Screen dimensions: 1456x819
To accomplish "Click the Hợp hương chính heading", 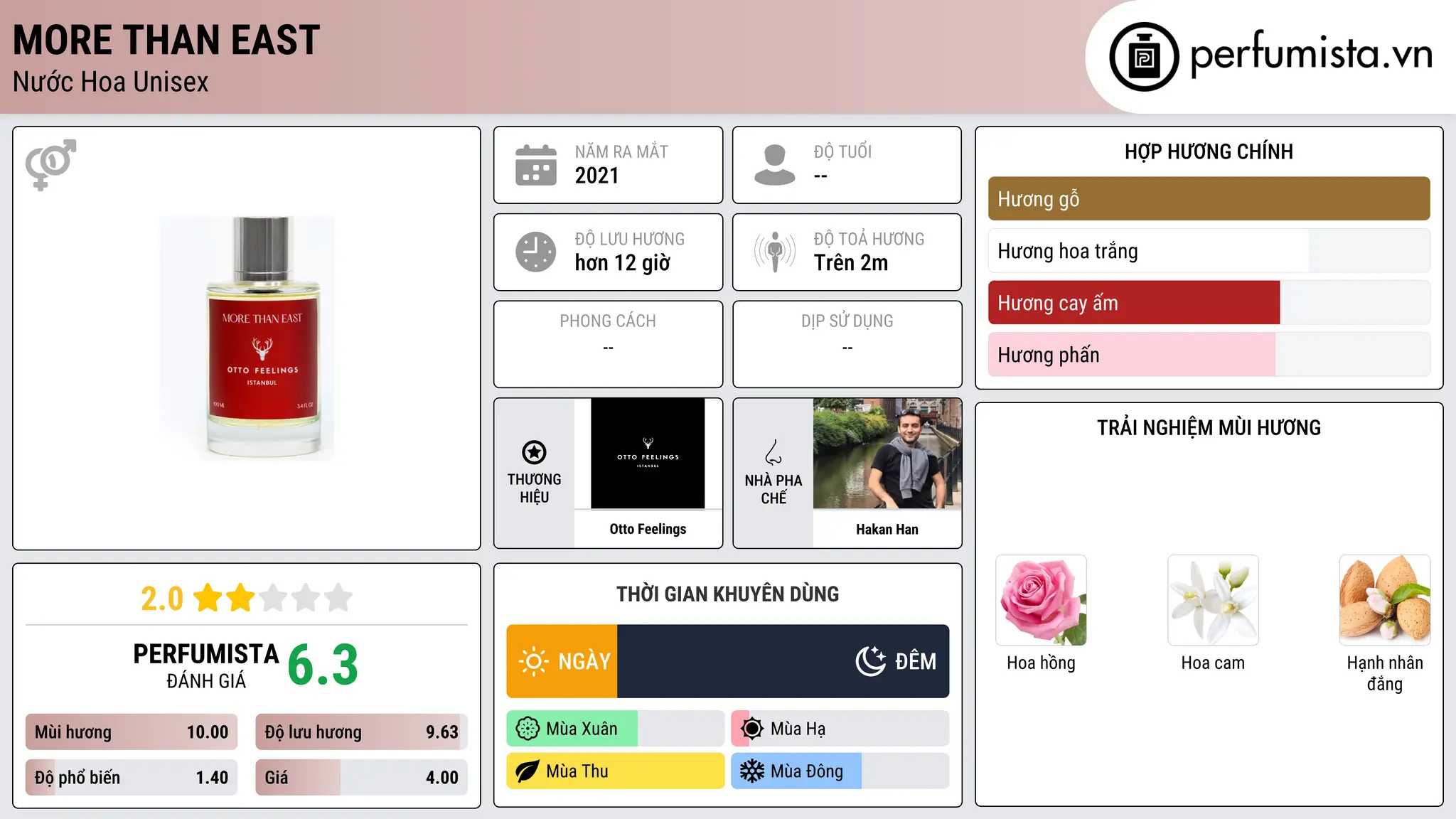I will (x=1209, y=151).
